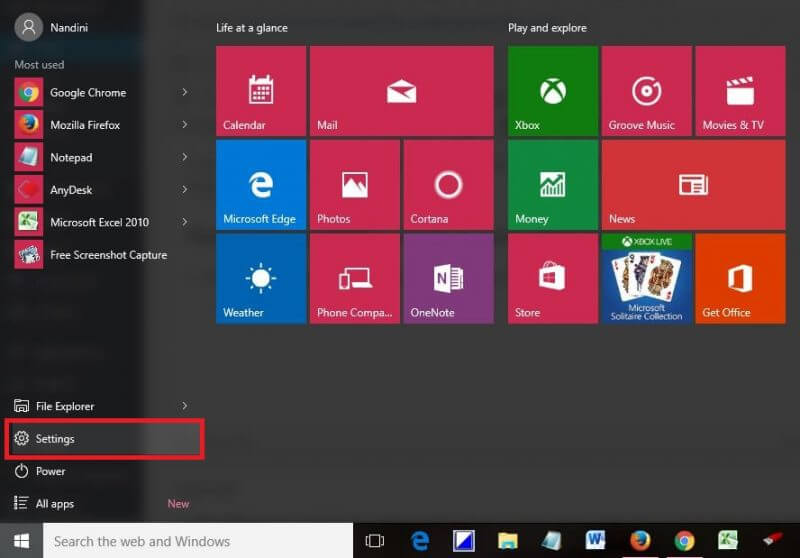Open Chrome from the taskbar
The image size is (800, 558).
[x=684, y=541]
